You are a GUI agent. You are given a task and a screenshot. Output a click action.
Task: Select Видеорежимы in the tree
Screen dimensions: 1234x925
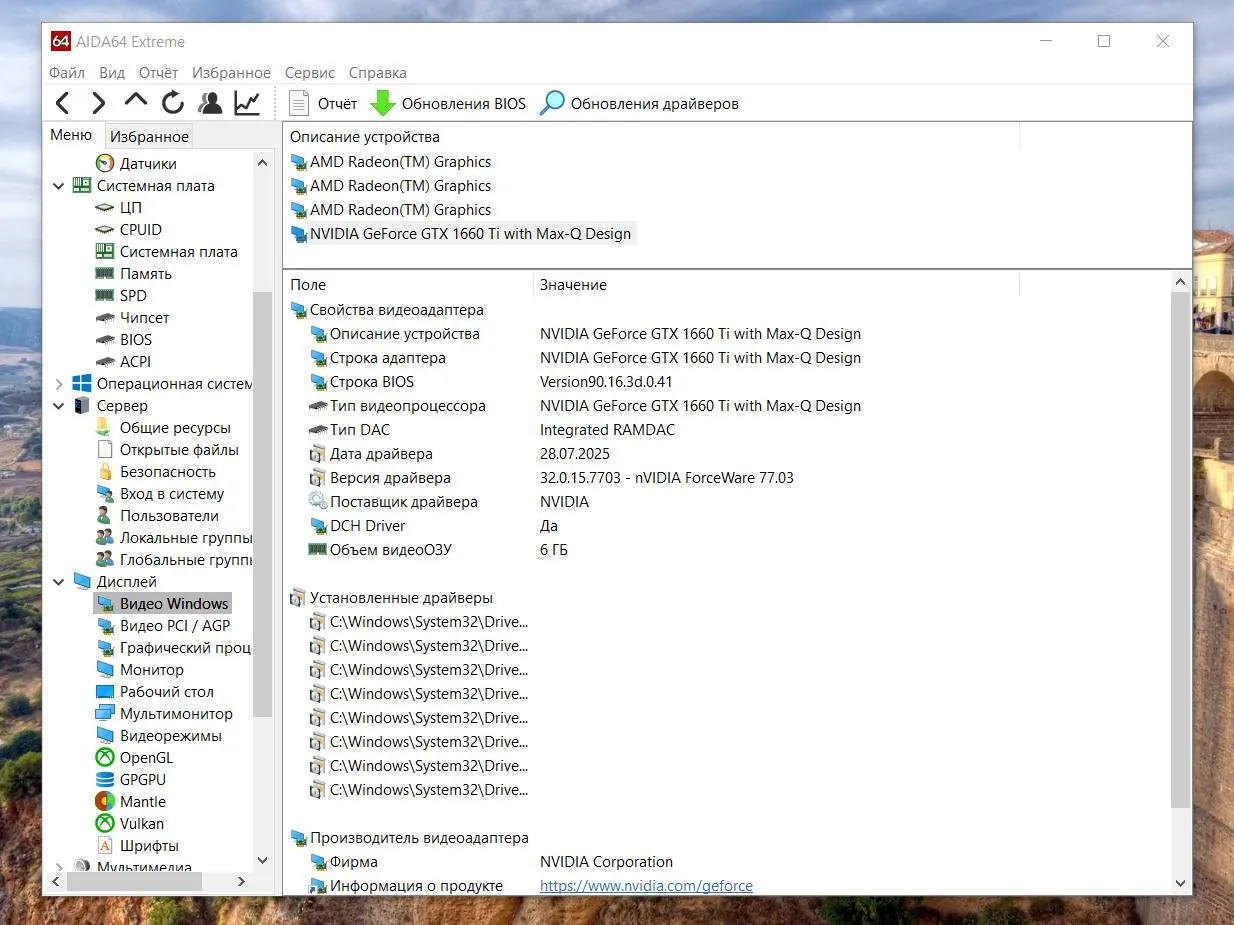click(159, 735)
